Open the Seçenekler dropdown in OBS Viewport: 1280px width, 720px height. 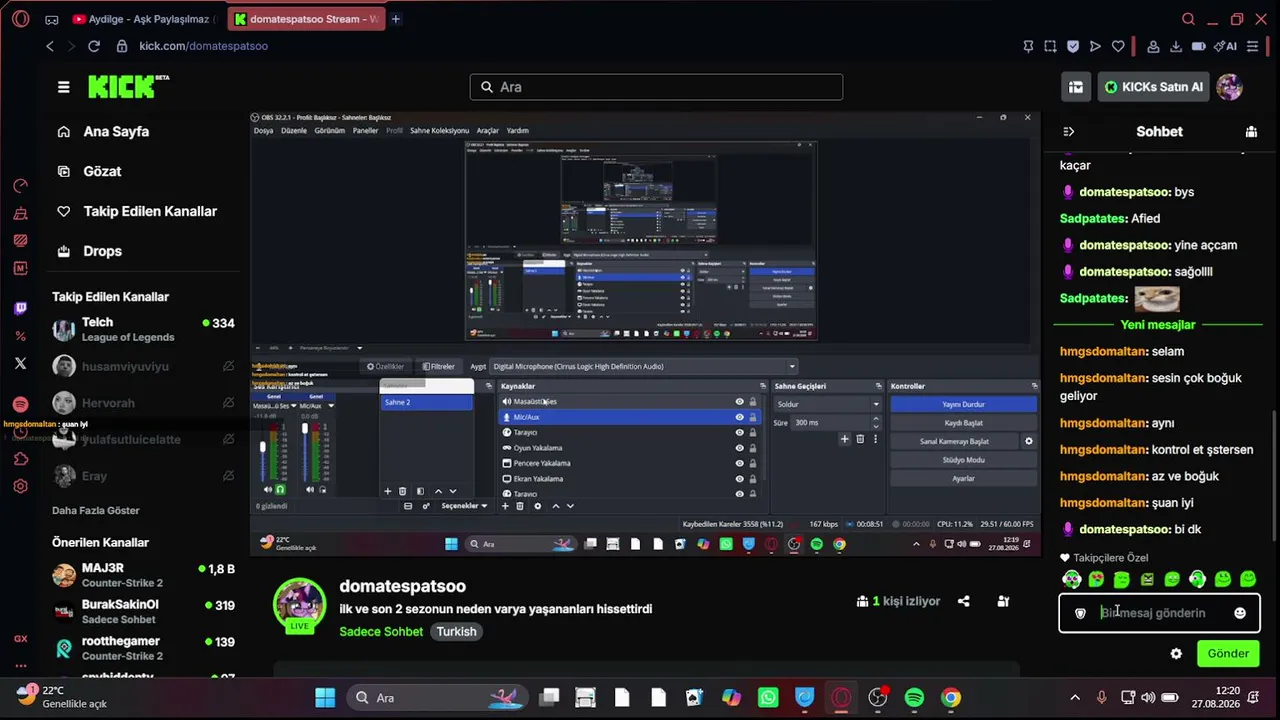coord(464,506)
